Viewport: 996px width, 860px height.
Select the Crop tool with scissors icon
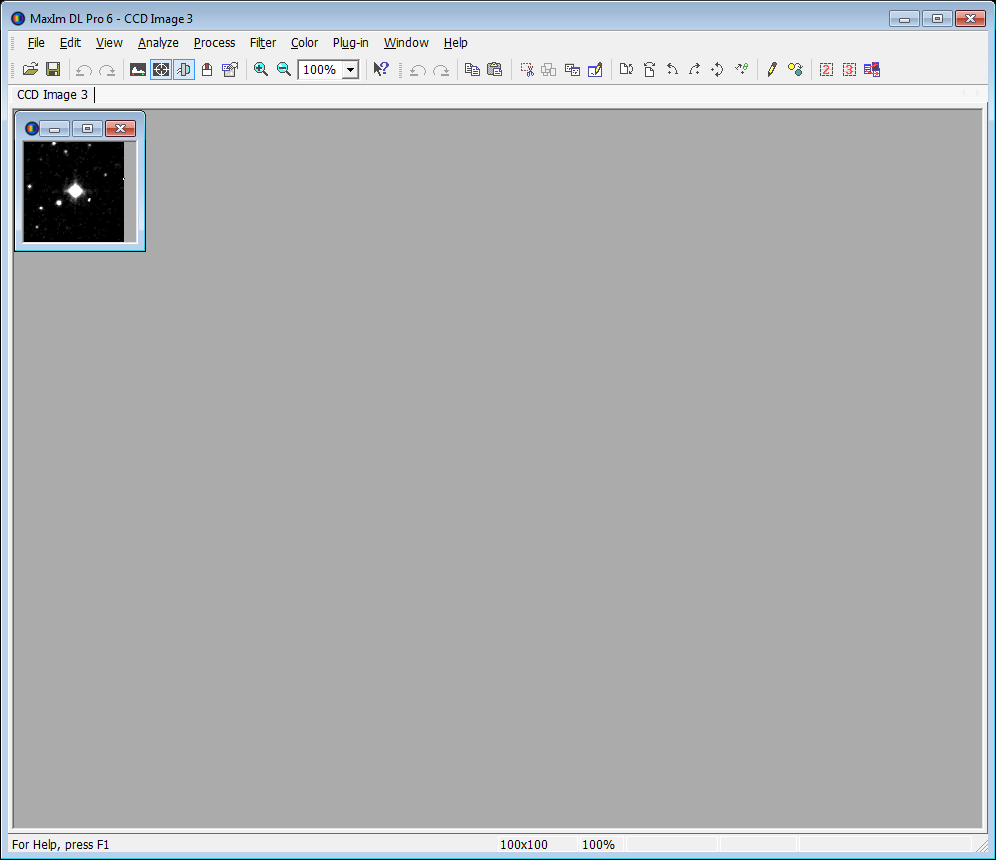pos(527,69)
